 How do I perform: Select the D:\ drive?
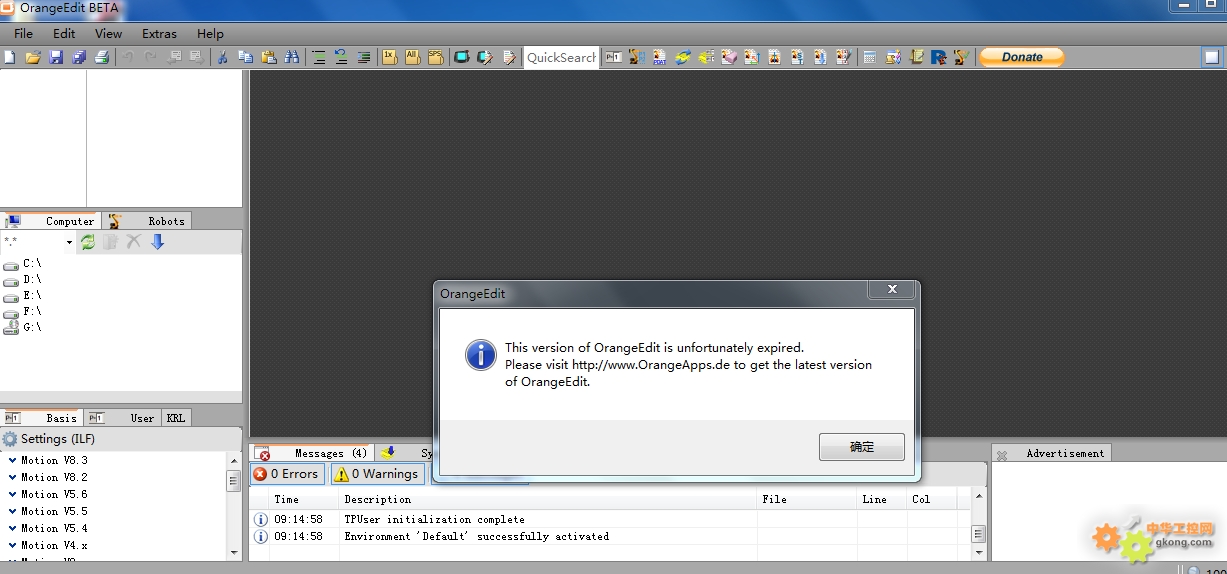pos(22,280)
